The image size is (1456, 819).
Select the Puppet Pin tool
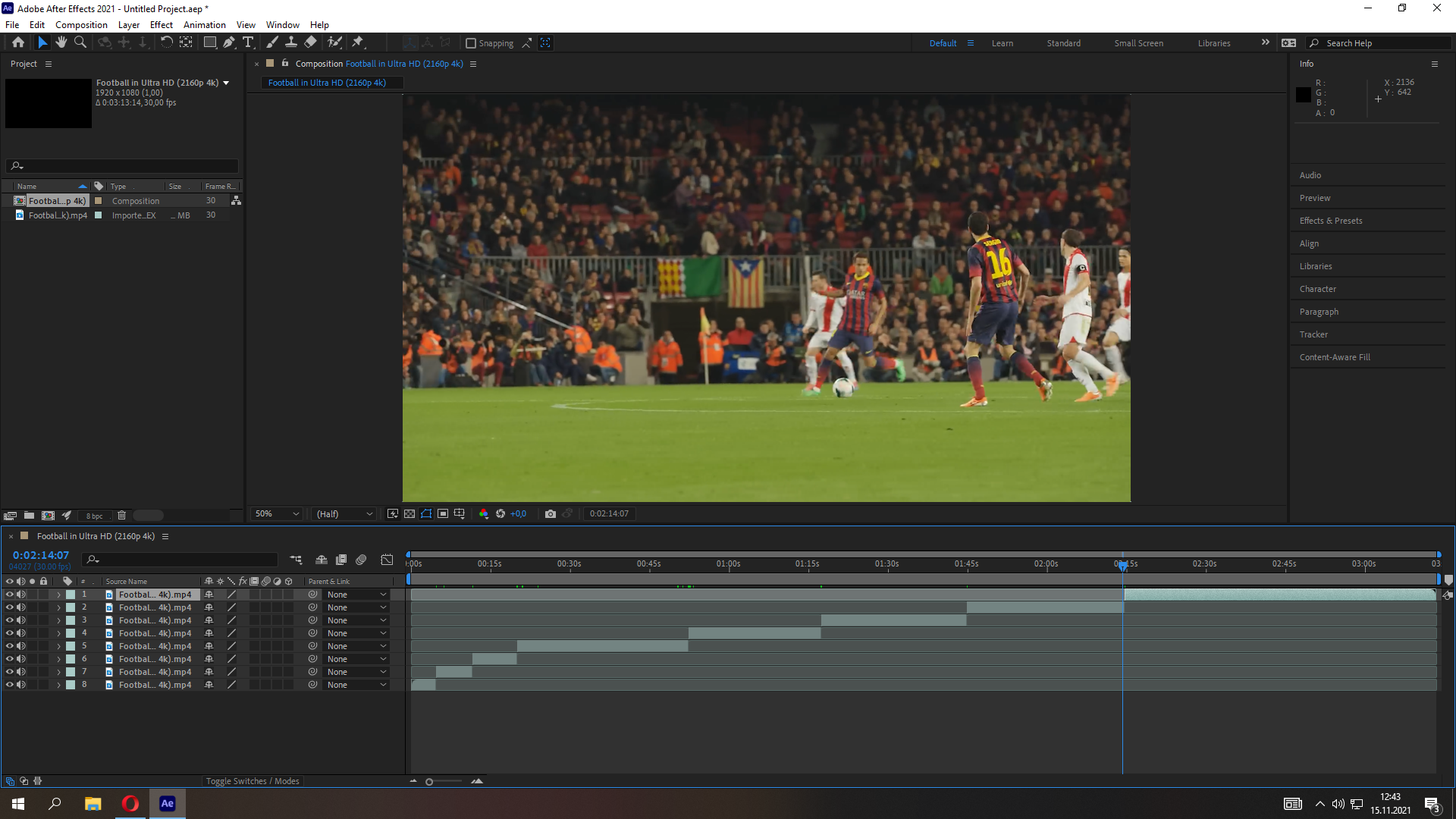[358, 42]
